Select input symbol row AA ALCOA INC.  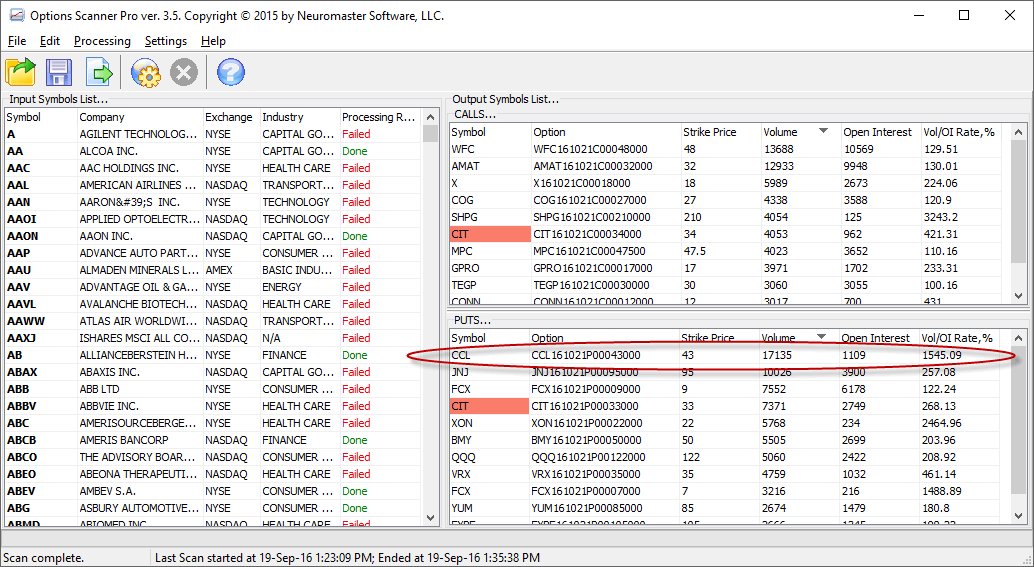click(x=212, y=151)
